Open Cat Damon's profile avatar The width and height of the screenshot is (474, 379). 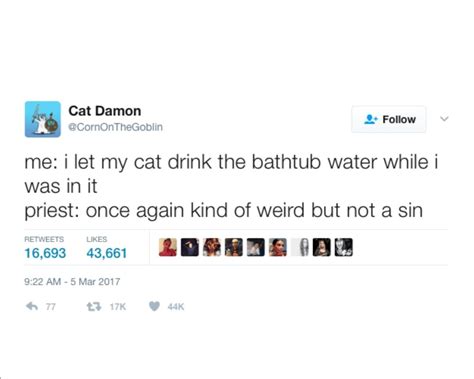43,119
